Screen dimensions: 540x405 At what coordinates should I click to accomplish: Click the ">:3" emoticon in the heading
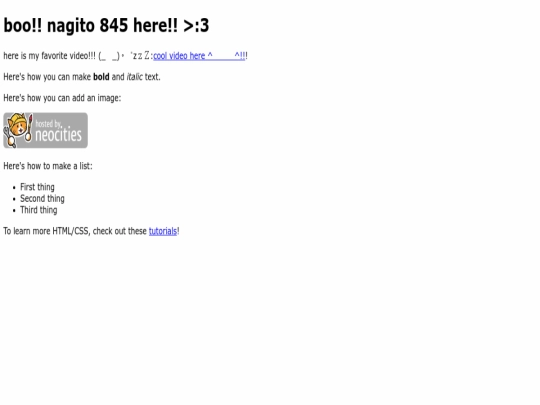click(196, 25)
